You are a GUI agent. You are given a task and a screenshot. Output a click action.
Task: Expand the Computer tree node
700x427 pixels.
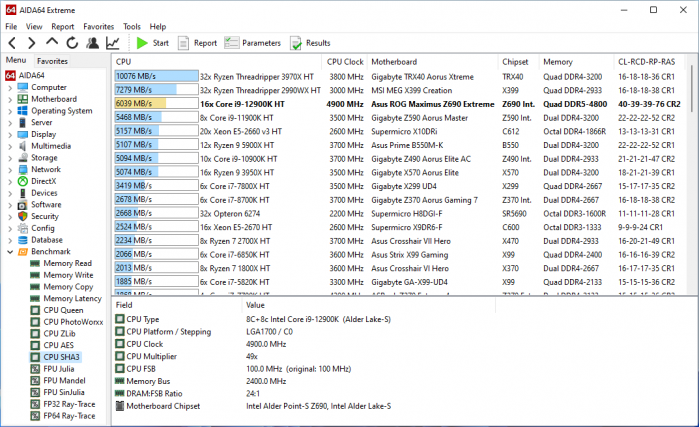pos(9,87)
